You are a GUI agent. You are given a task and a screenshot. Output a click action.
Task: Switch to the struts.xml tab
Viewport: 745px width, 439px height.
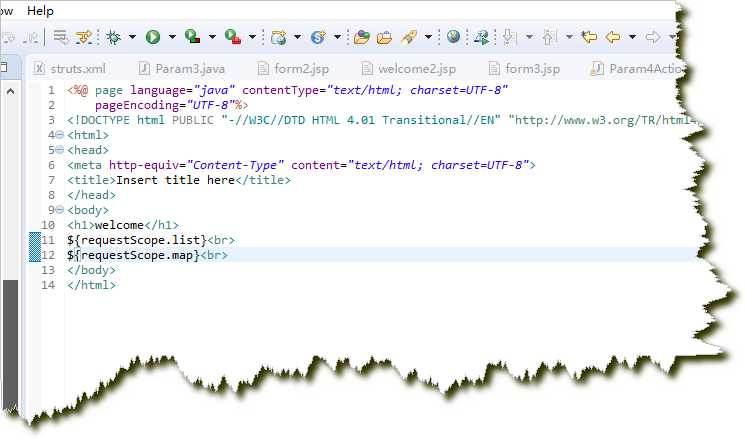pos(70,69)
